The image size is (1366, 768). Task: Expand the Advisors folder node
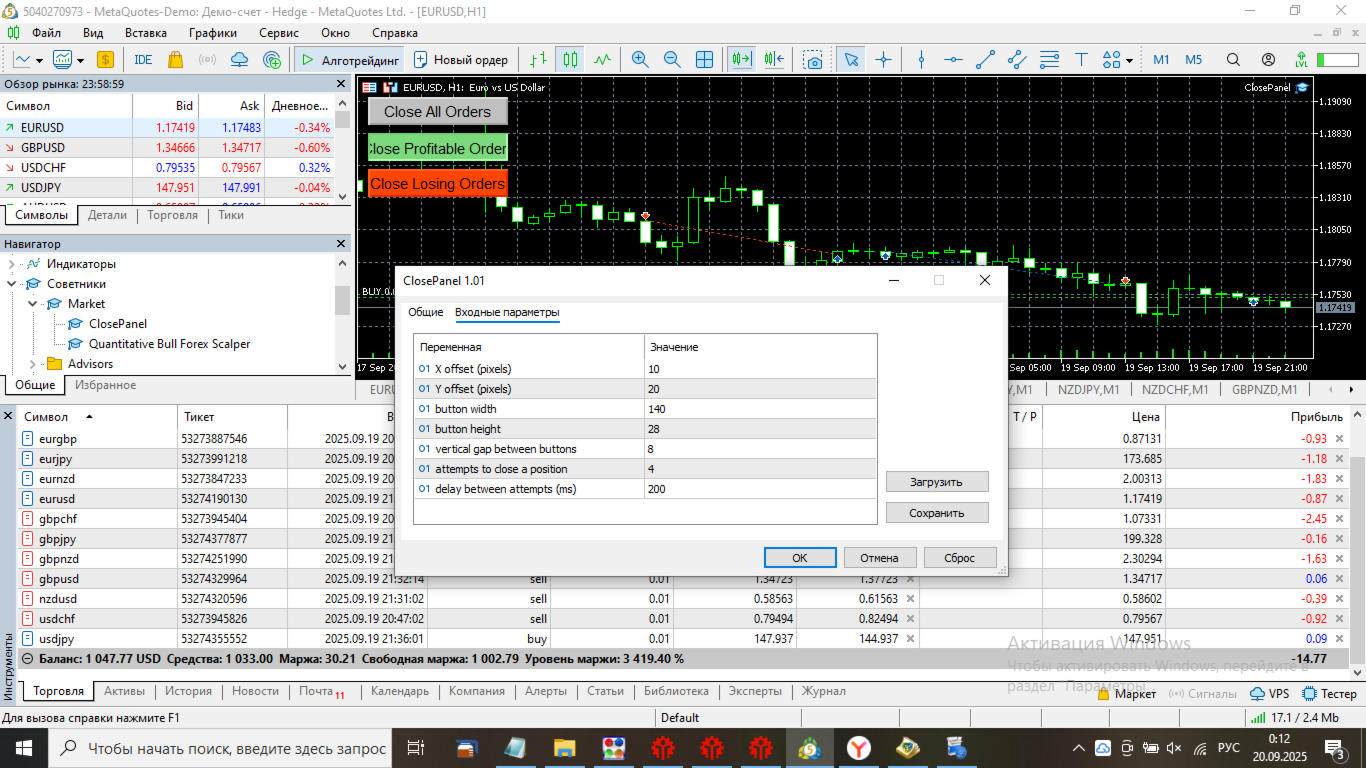pyautogui.click(x=33, y=364)
